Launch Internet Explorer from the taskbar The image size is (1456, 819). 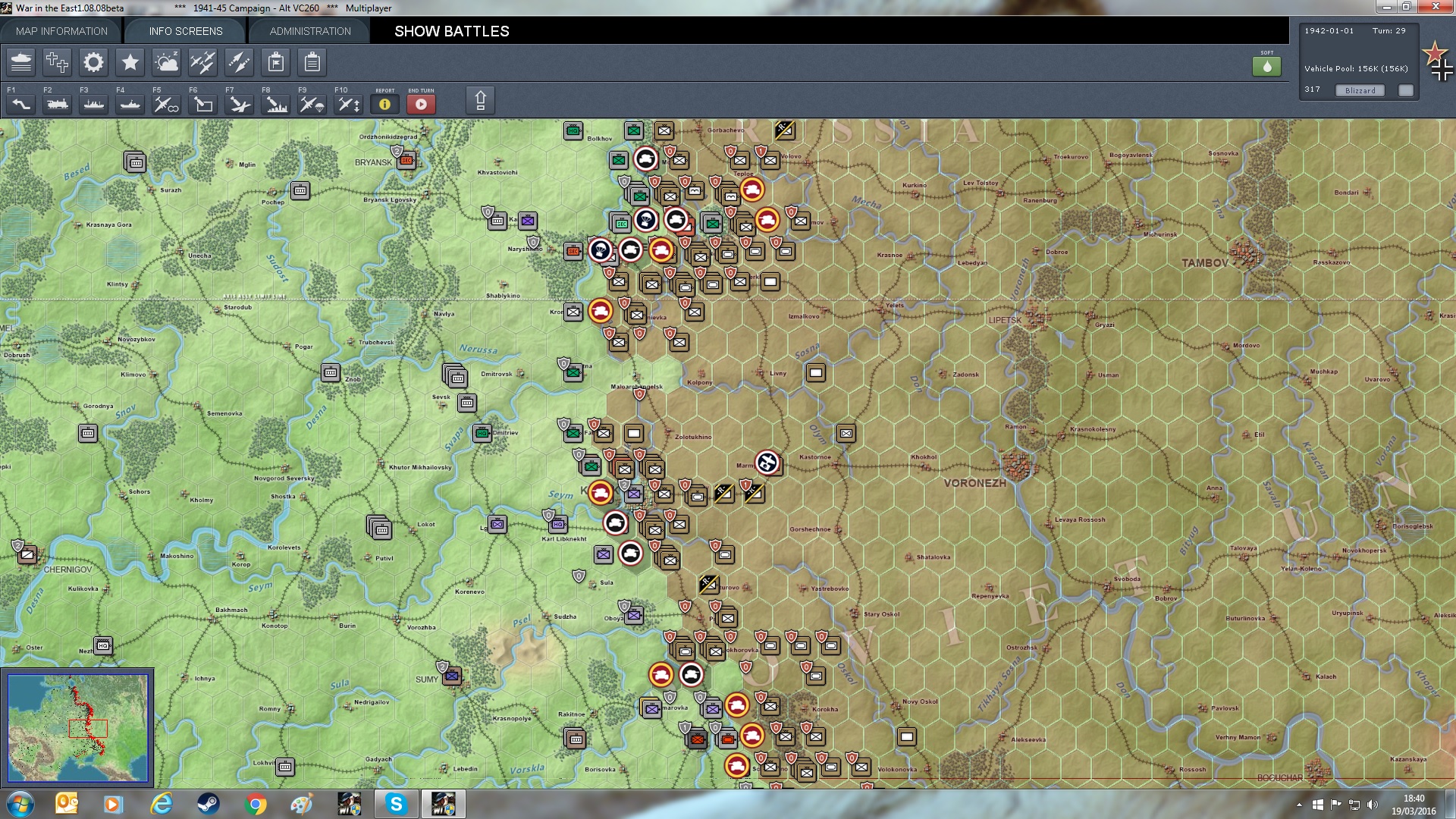[161, 804]
